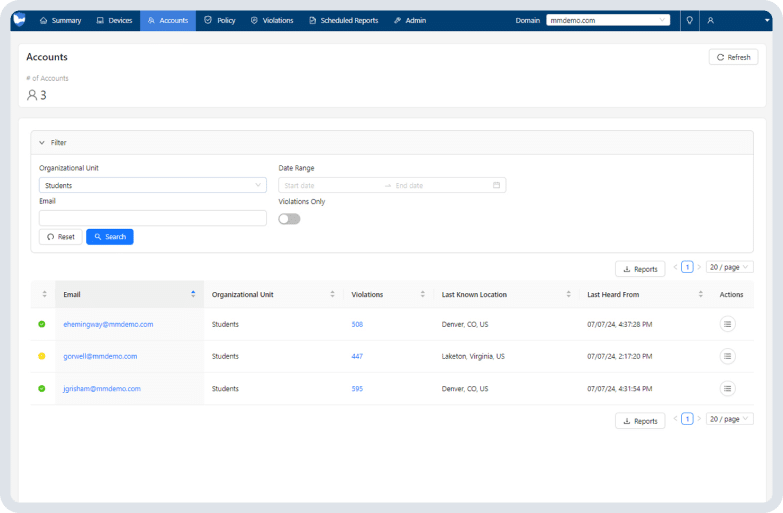
Task: Select page 1 in top pagination
Action: click(x=687, y=267)
